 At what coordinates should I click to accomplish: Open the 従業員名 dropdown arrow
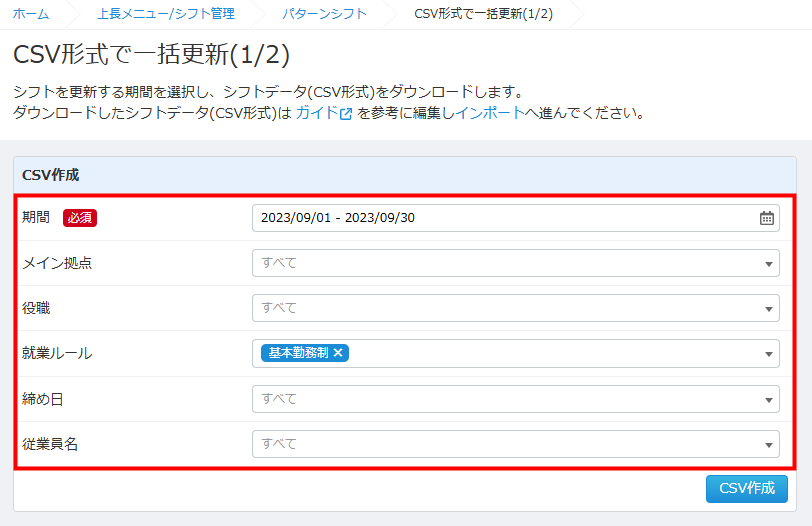768,444
